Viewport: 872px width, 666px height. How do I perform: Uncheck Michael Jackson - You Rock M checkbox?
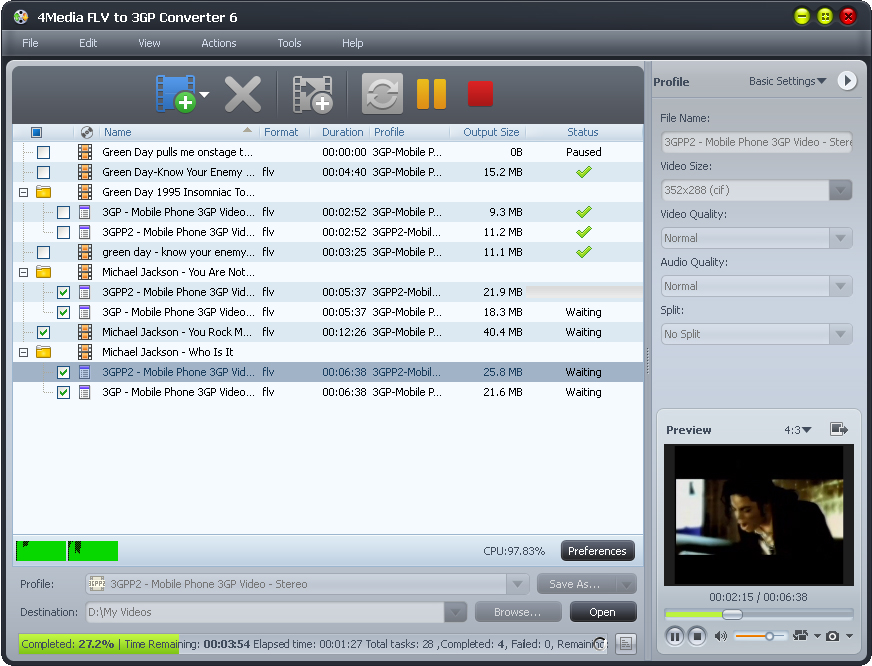pos(43,332)
